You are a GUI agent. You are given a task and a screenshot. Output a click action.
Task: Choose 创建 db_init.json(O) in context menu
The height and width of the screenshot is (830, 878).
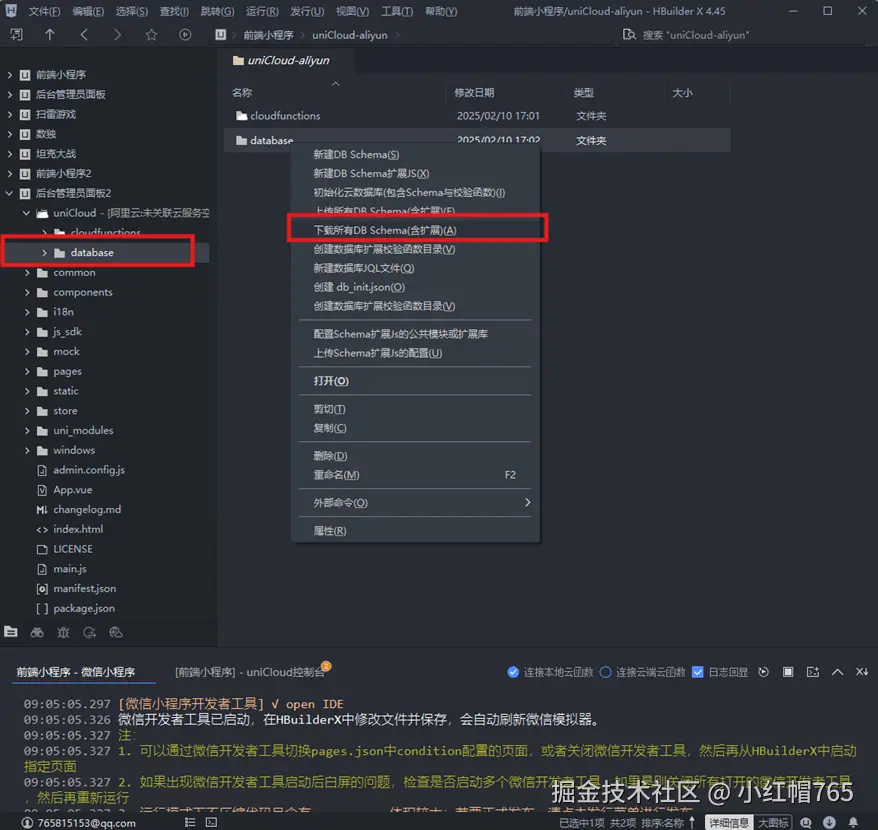coord(415,287)
